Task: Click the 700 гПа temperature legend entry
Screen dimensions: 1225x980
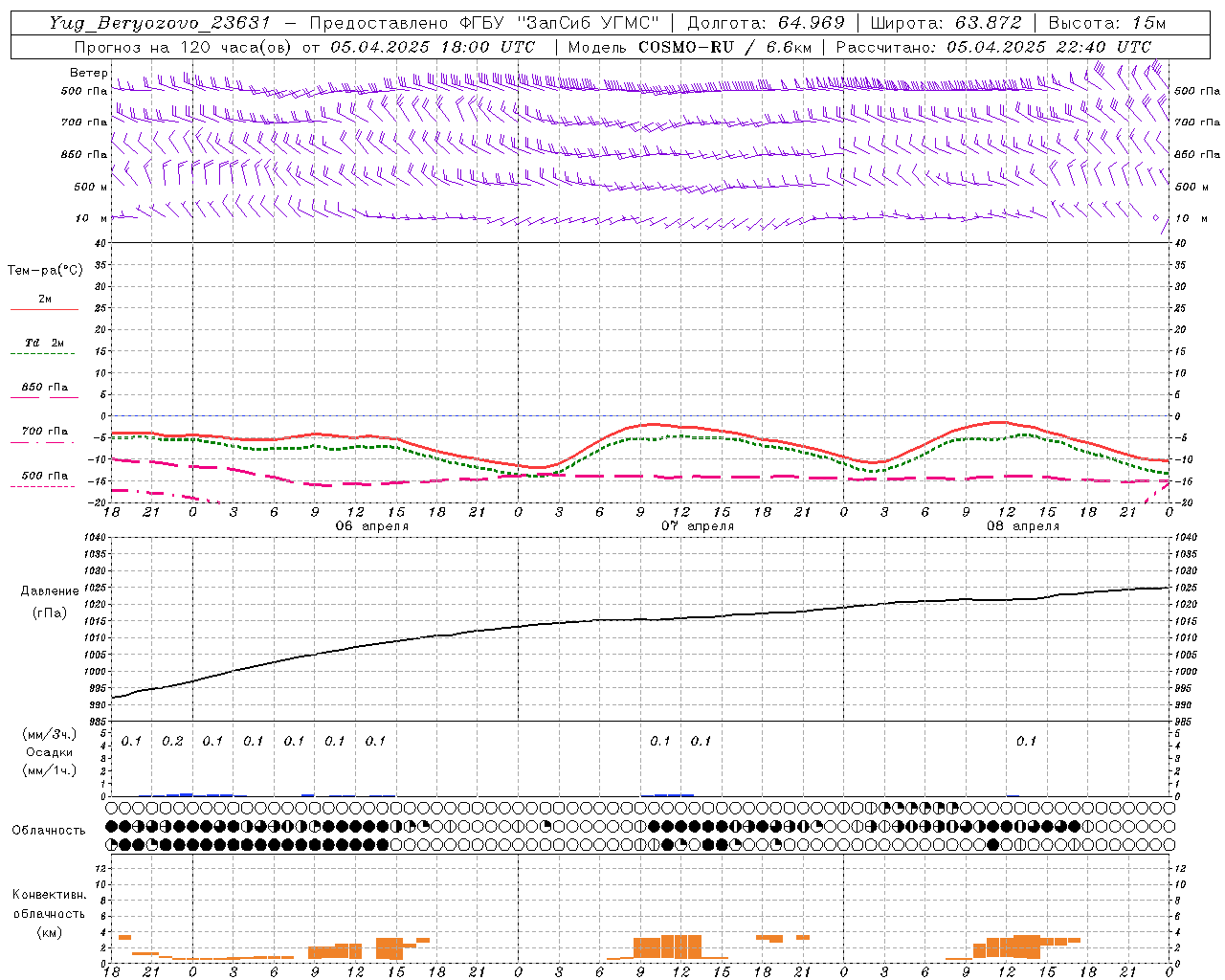Action: pyautogui.click(x=45, y=432)
